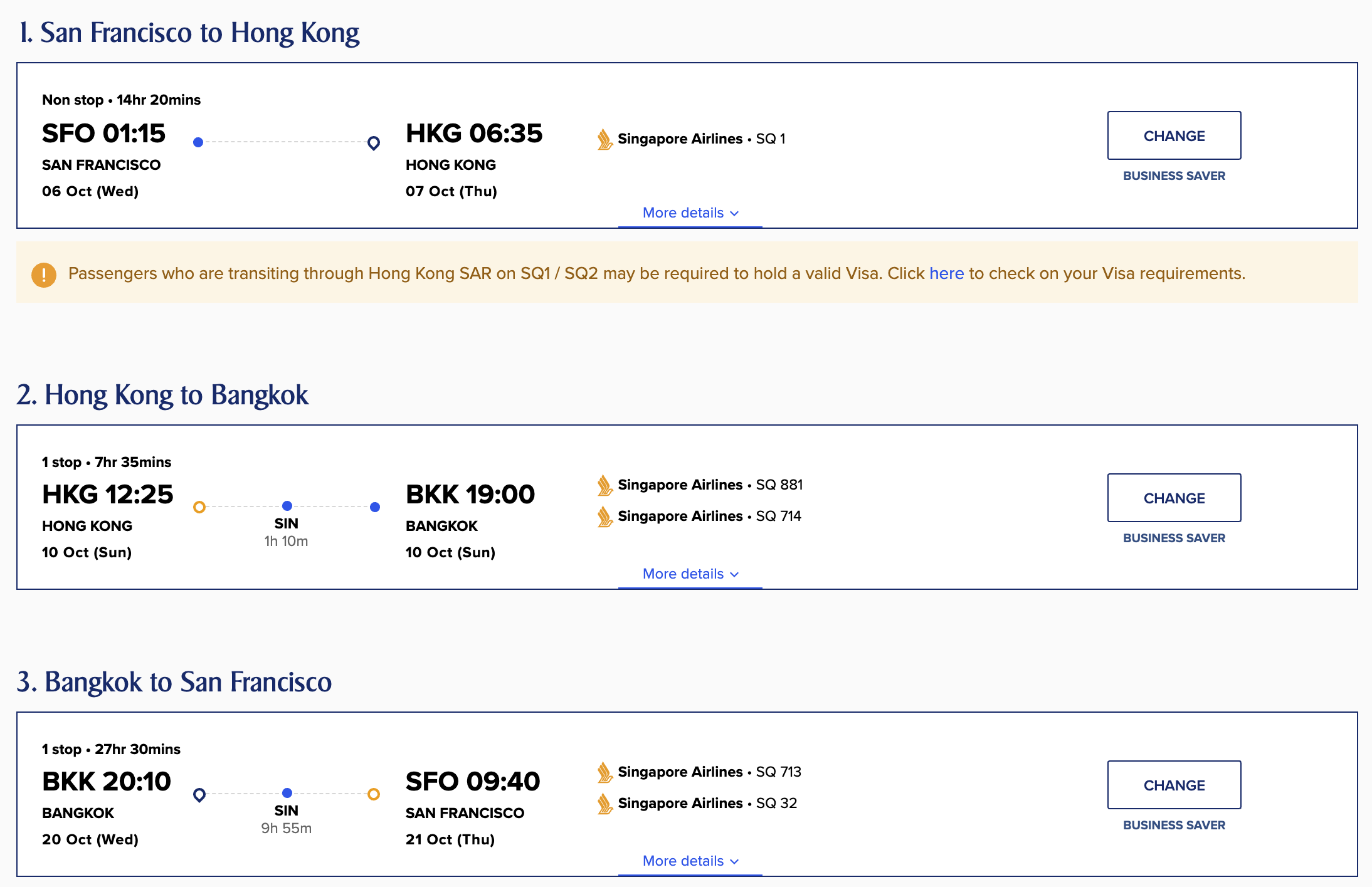
Task: Click the destination pin marker on the SFO–HKG route
Action: coord(373,142)
